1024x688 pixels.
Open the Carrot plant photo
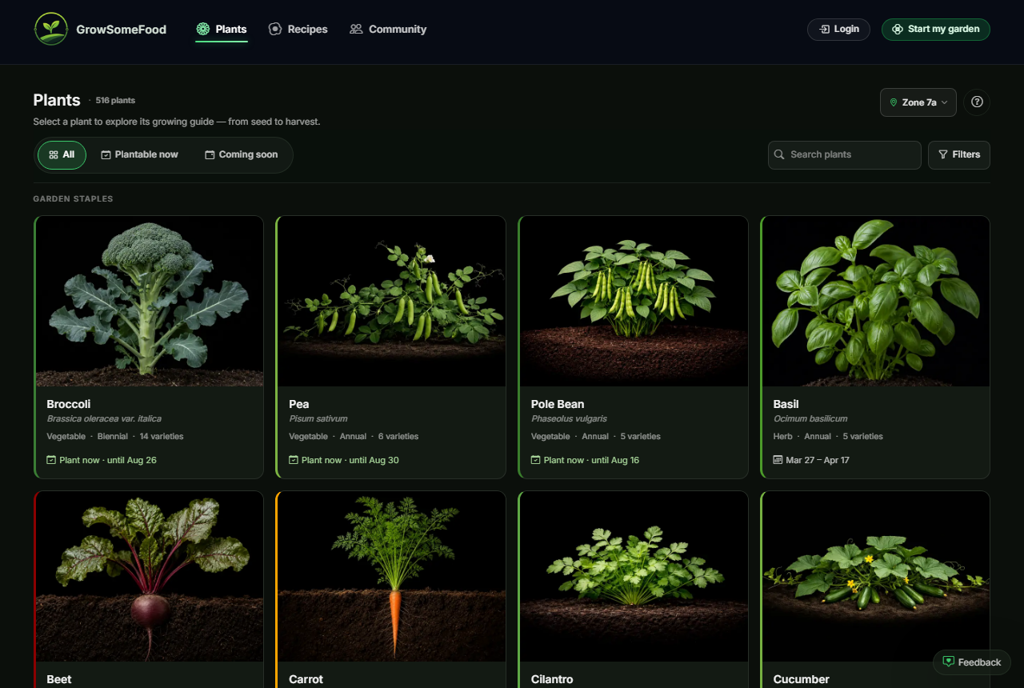(x=392, y=576)
